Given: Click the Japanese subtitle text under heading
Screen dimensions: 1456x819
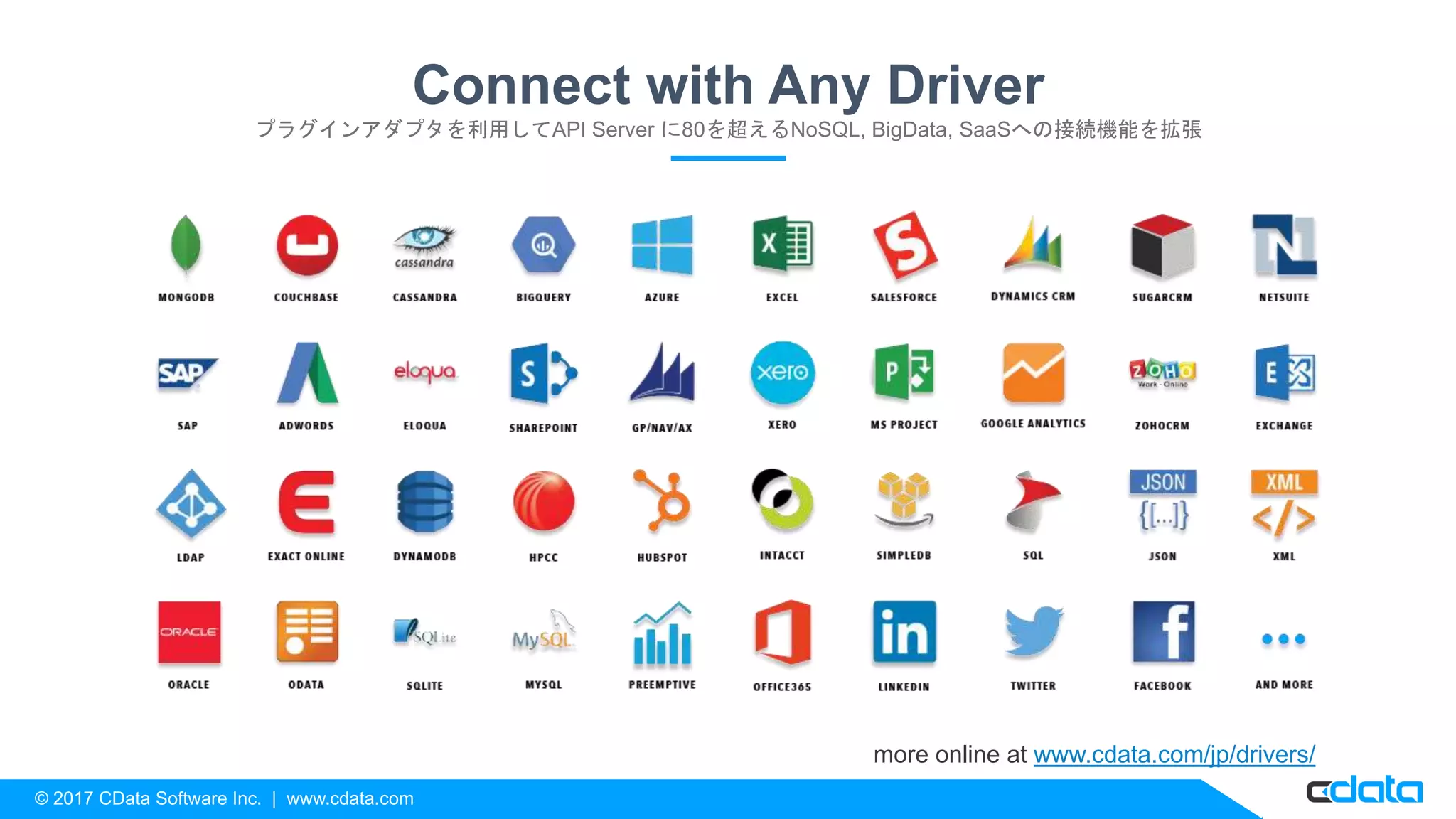Looking at the screenshot, I should pos(728,129).
